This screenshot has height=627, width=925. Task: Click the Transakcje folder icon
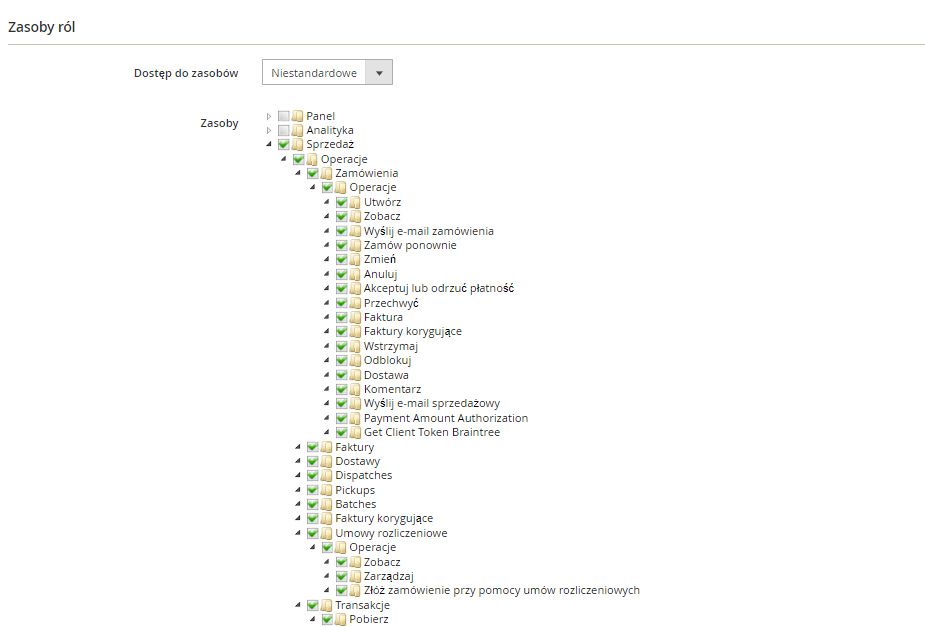(326, 605)
